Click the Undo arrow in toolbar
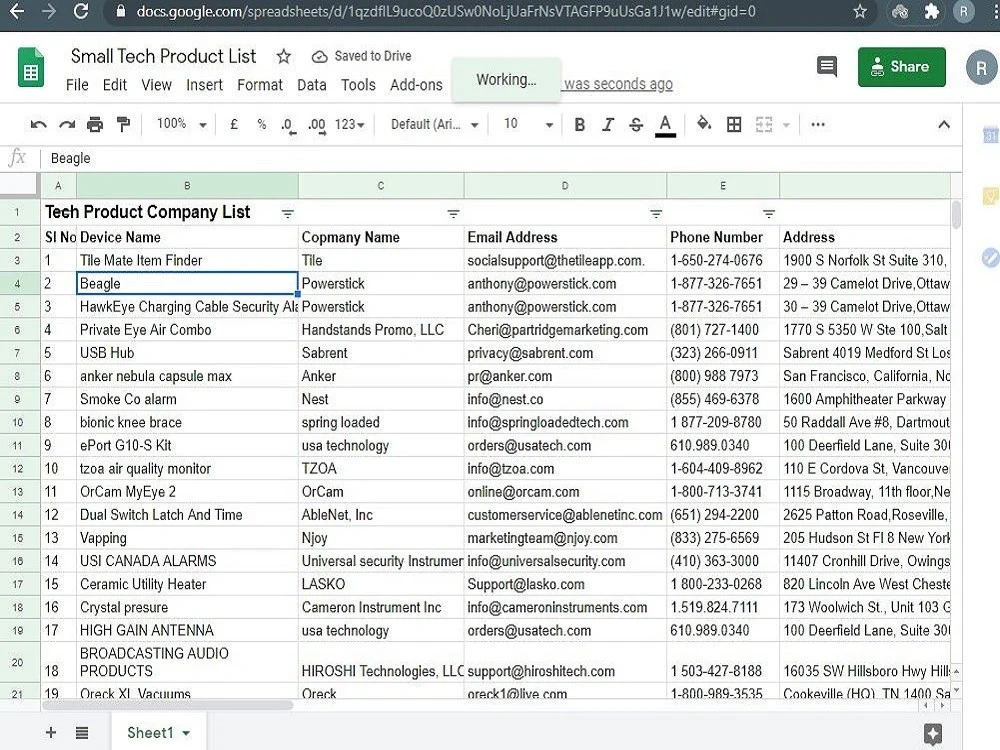The image size is (1000, 750). pyautogui.click(x=38, y=124)
